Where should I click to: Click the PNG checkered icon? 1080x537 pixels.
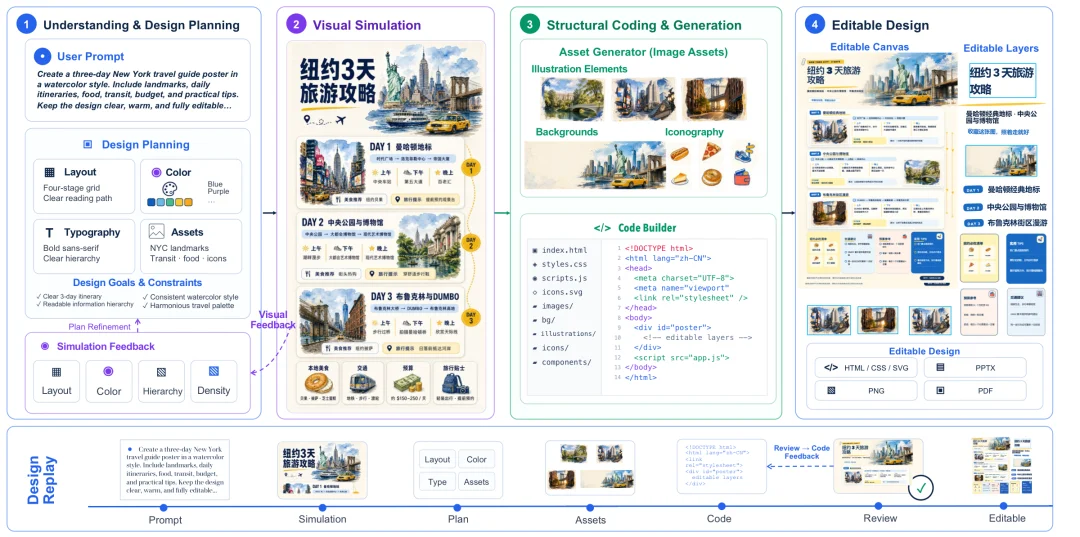coord(831,390)
